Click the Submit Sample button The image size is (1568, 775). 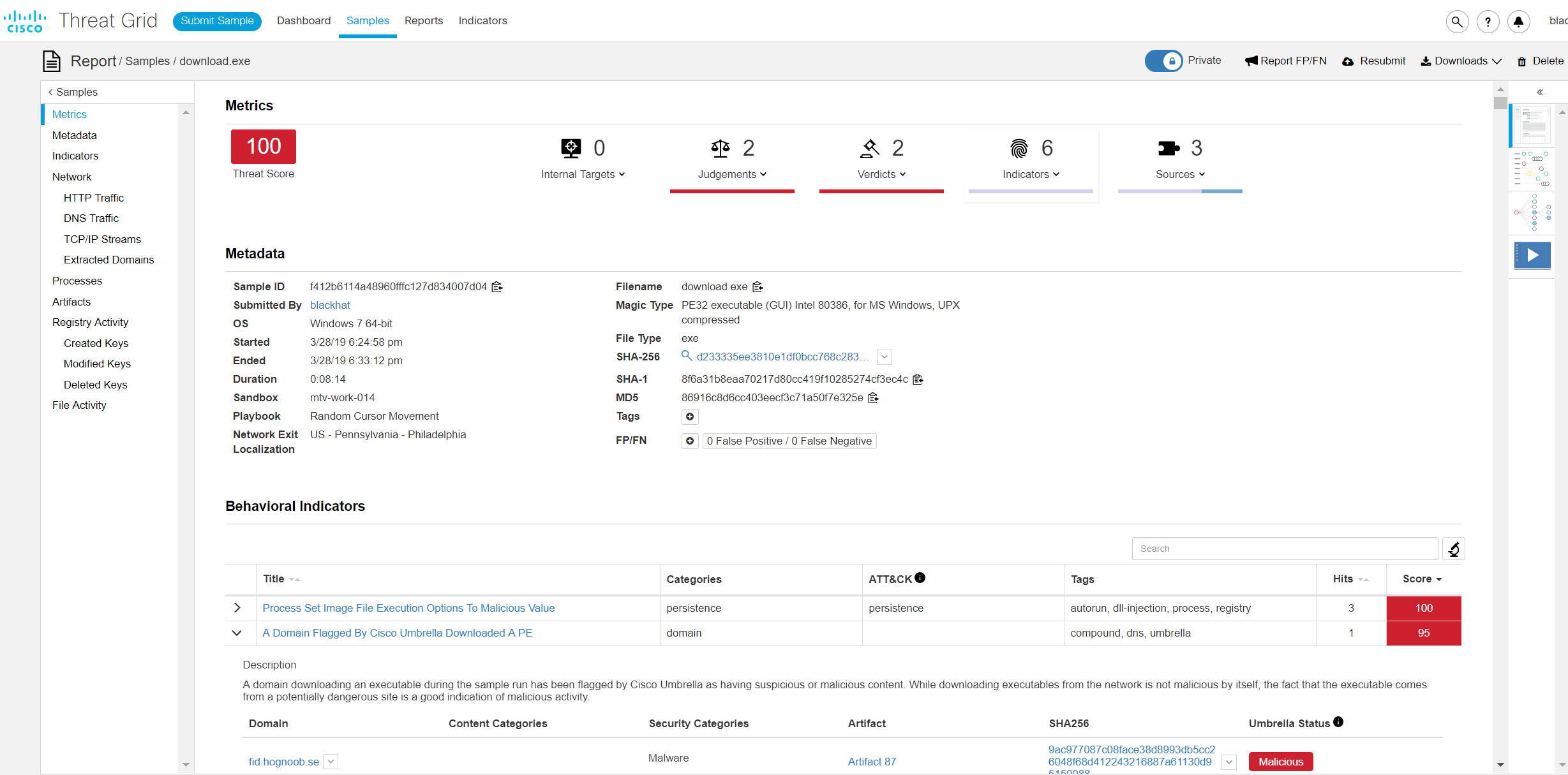(217, 20)
